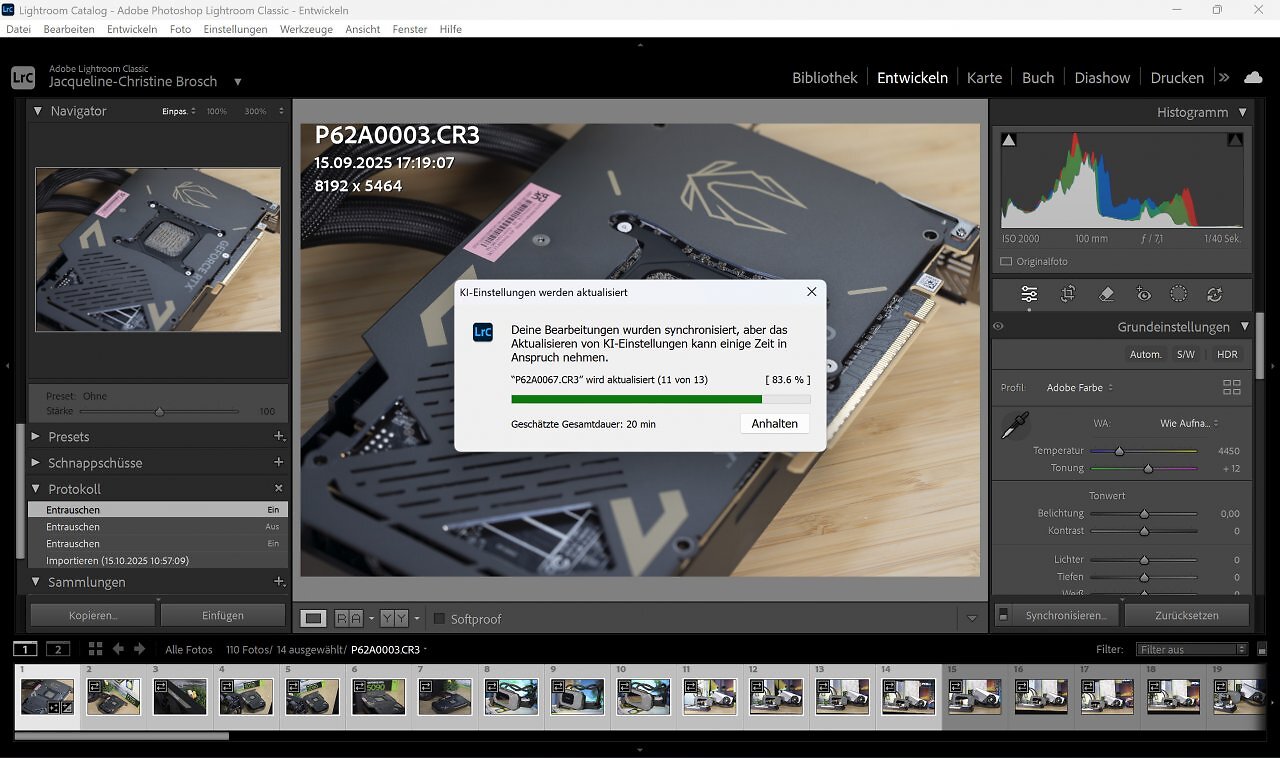Switch to the Karte module
This screenshot has height=758, width=1280.
click(x=984, y=77)
